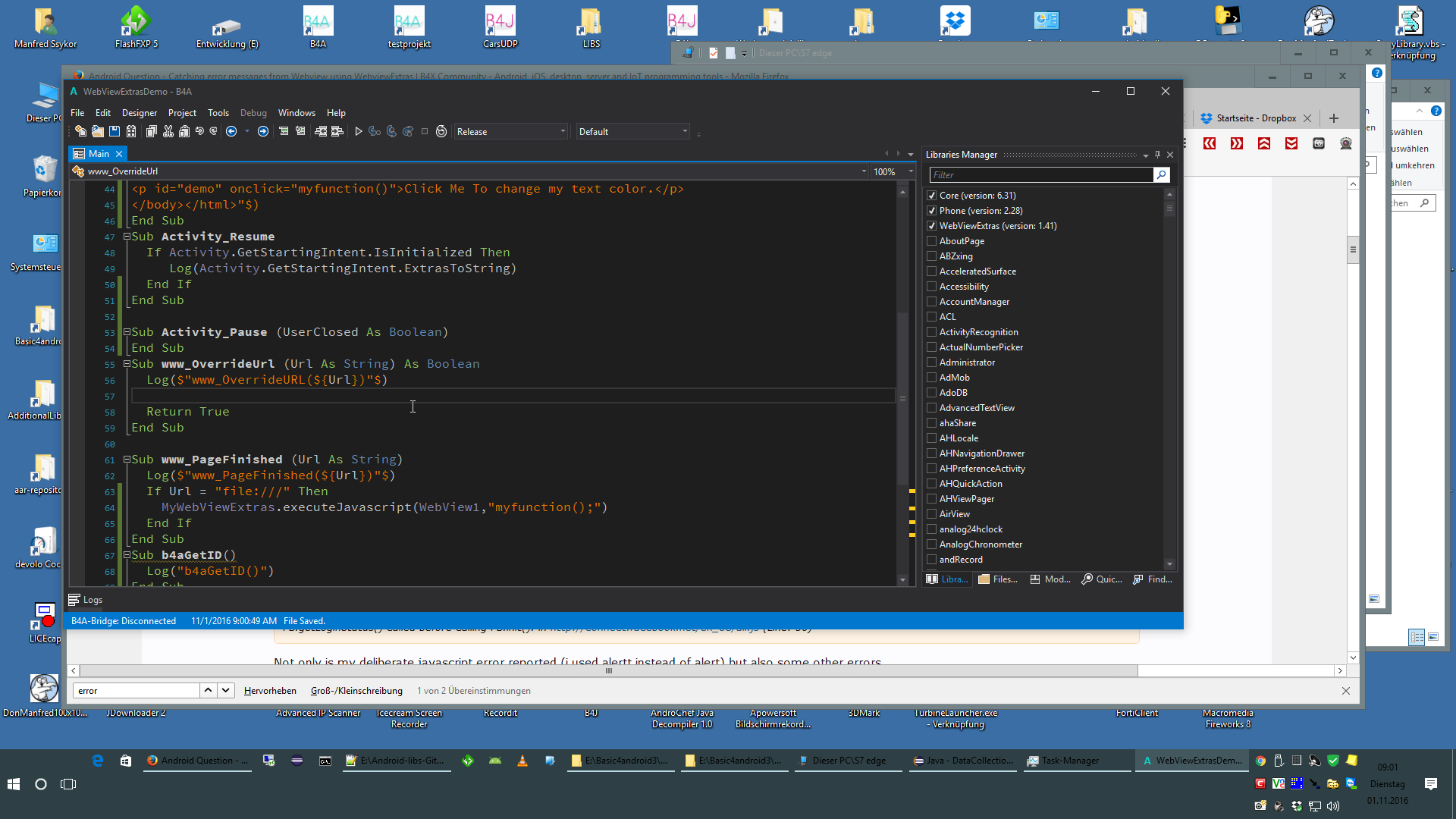The width and height of the screenshot is (1456, 819).
Task: Click the Task-Manager taskbar button
Action: click(1063, 761)
